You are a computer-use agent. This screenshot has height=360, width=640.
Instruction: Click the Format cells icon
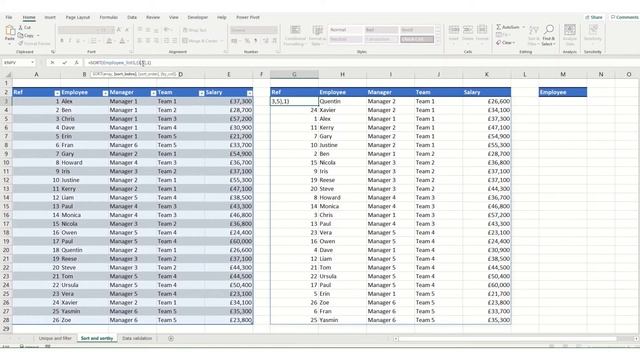point(482,30)
